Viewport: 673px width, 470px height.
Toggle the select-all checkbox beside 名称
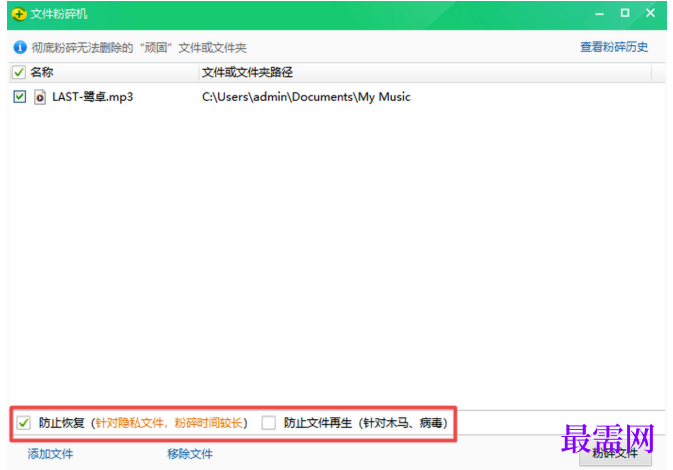pos(19,72)
